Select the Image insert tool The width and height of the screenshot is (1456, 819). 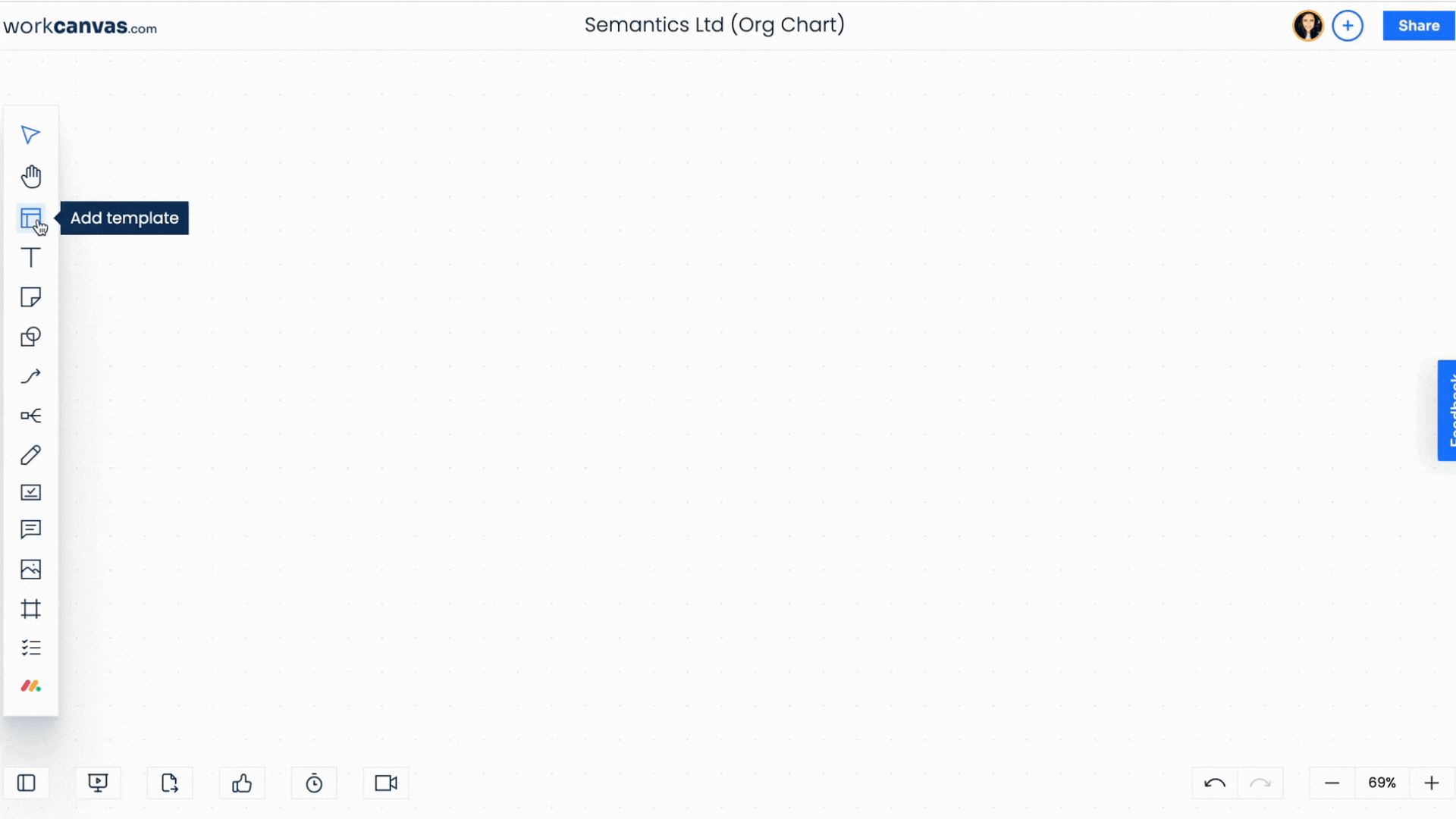pyautogui.click(x=30, y=569)
